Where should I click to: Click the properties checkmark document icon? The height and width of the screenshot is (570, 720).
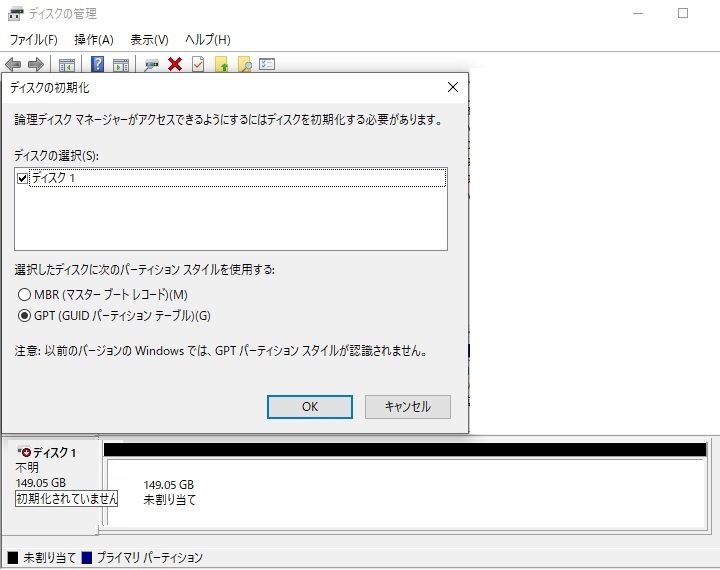pos(198,64)
